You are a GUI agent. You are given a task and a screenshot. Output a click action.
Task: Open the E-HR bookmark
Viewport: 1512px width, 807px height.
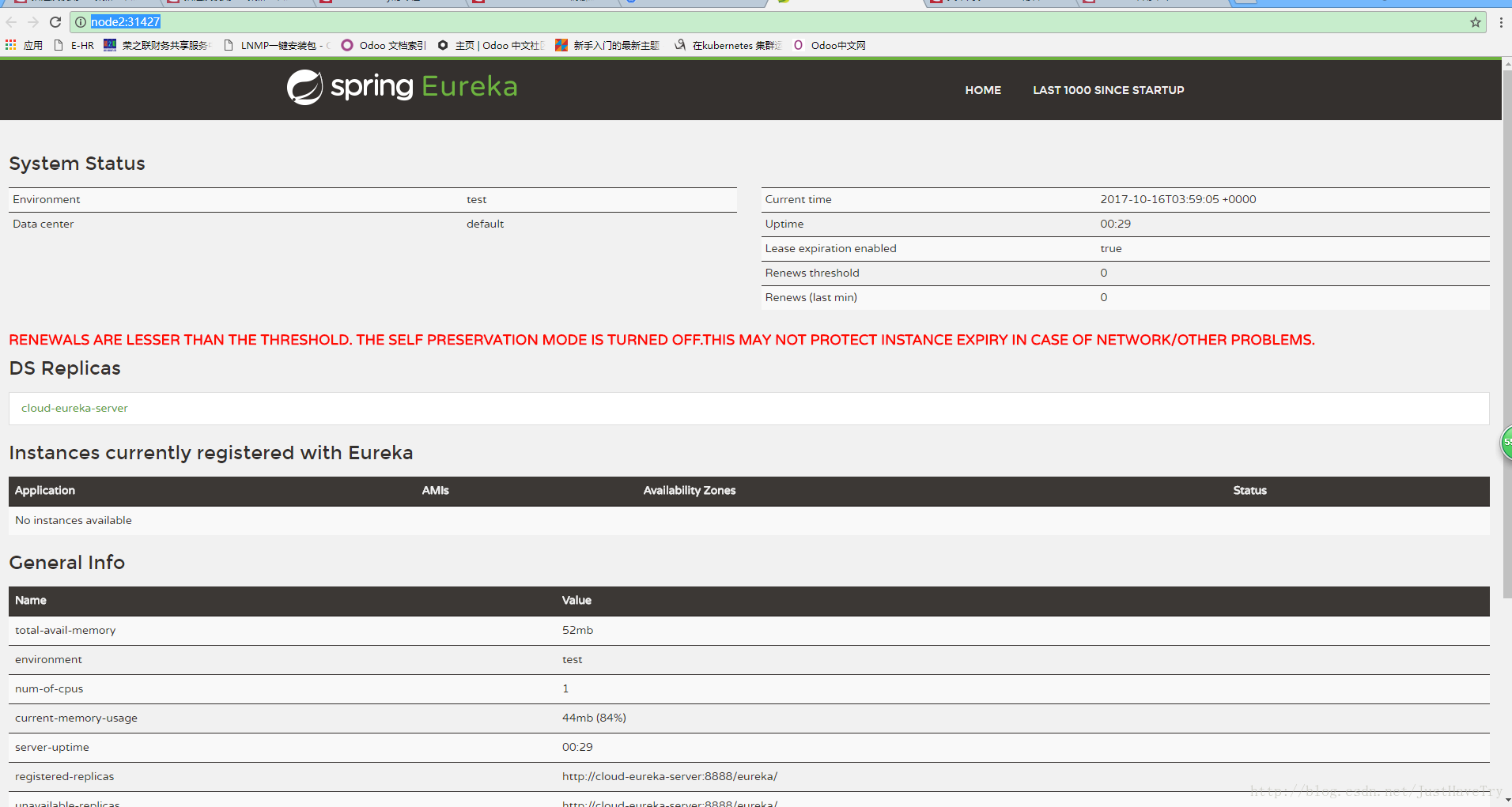click(74, 45)
